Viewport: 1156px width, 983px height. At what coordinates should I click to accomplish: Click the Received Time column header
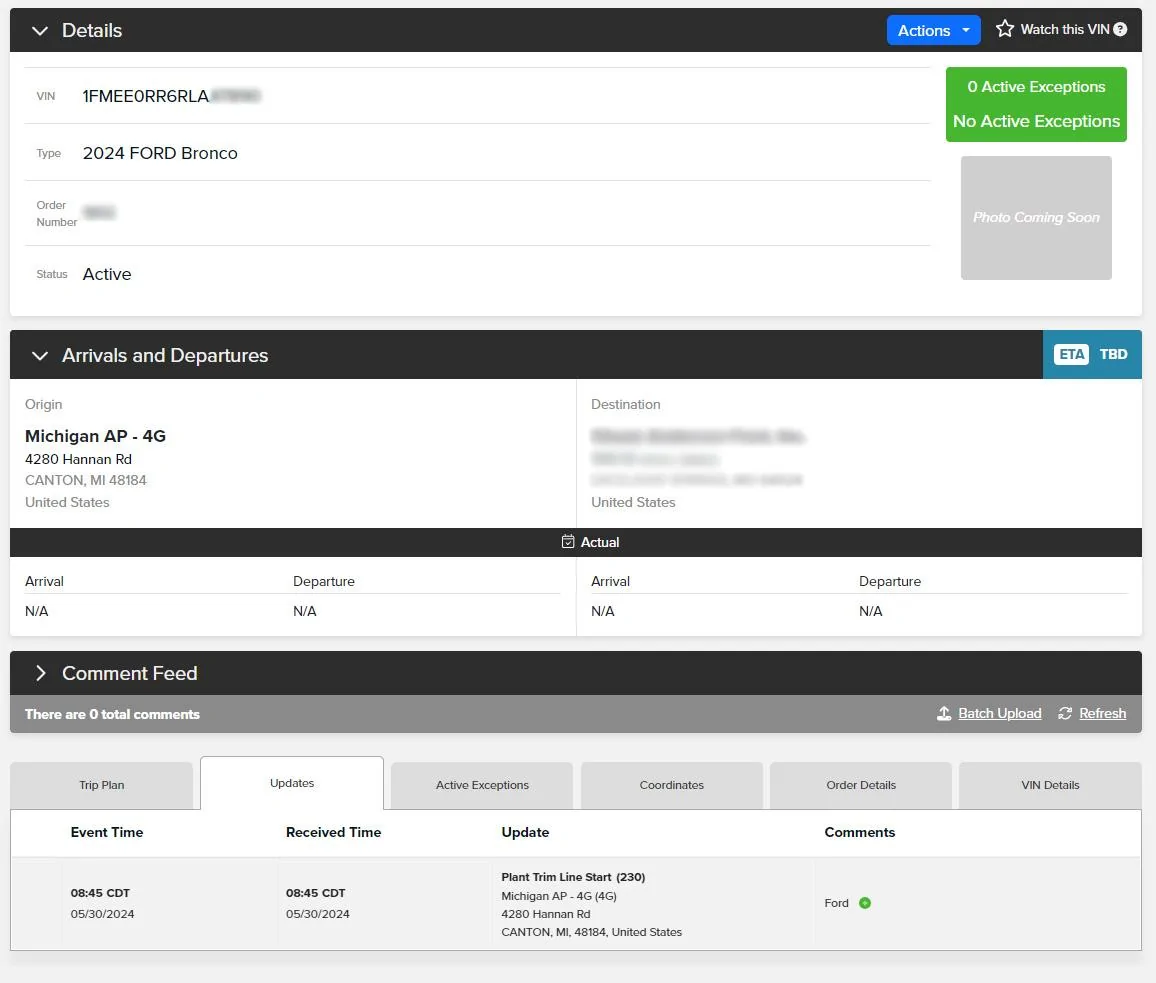click(x=333, y=832)
